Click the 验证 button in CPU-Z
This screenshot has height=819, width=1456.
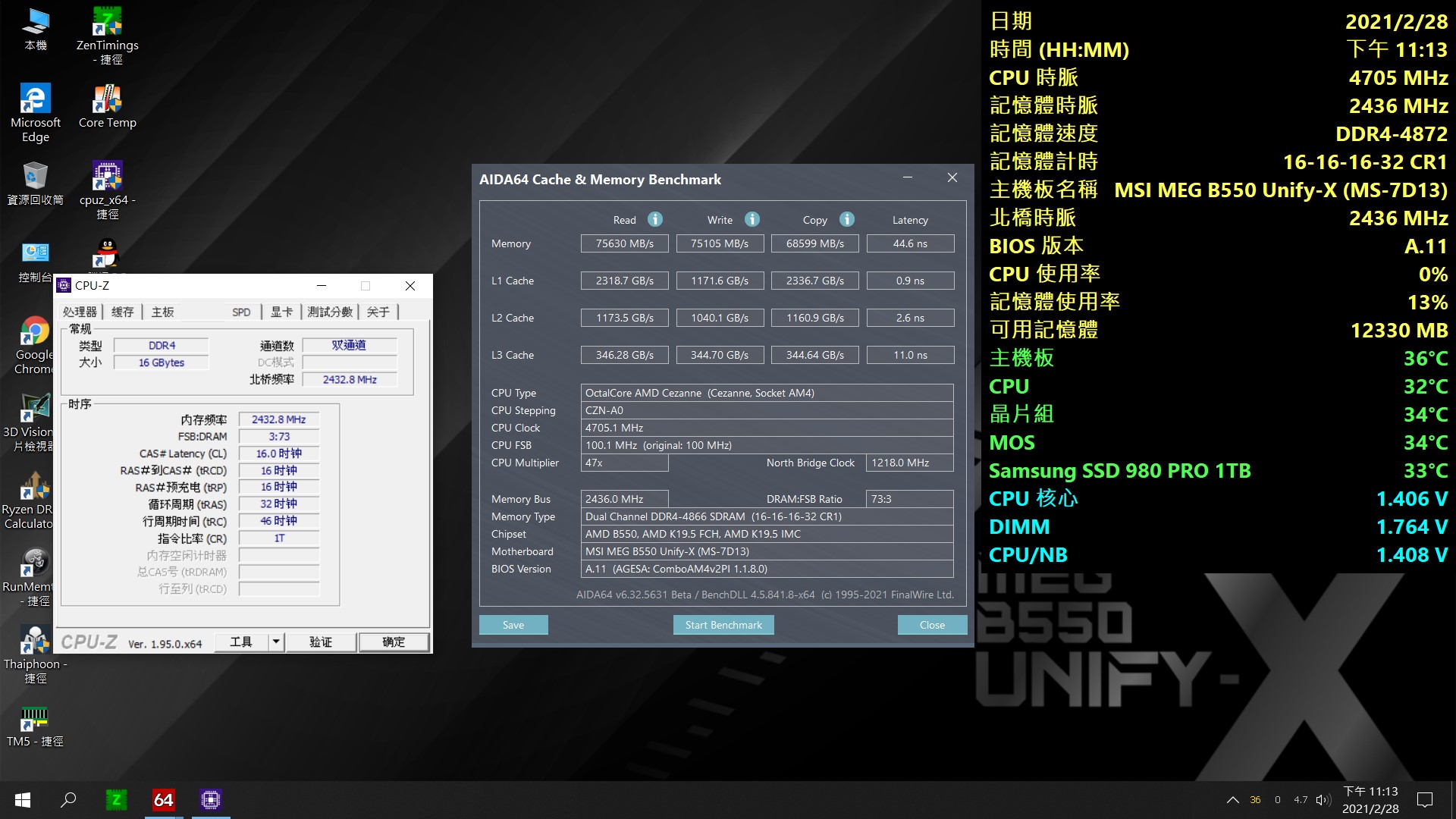point(321,642)
